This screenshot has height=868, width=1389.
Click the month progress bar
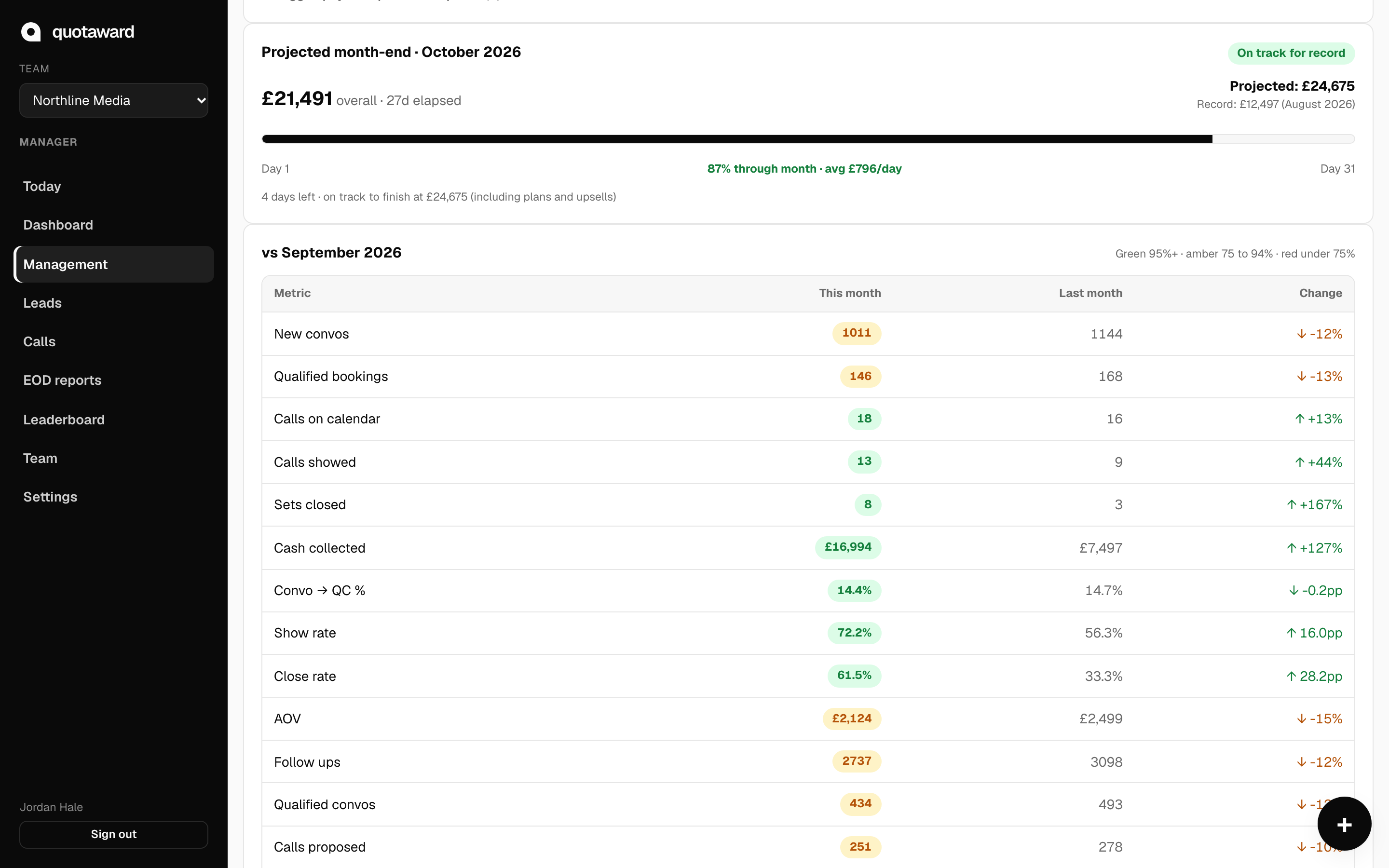point(808,139)
